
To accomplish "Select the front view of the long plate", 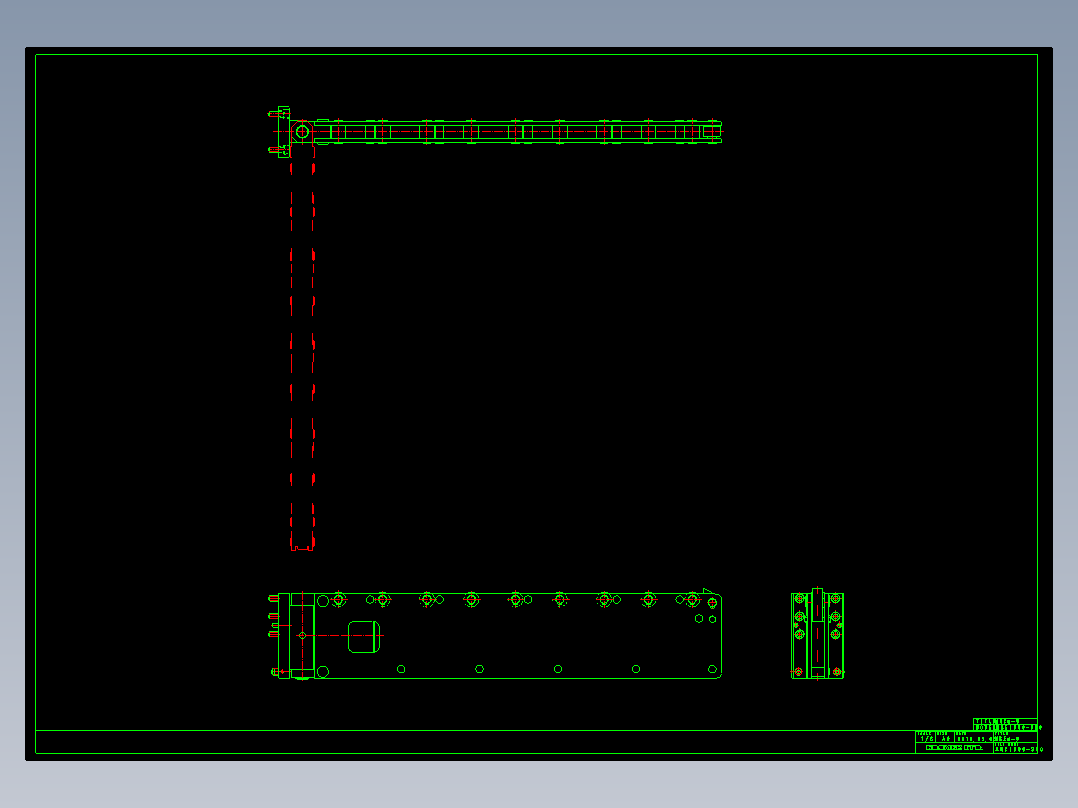I will coord(495,635).
